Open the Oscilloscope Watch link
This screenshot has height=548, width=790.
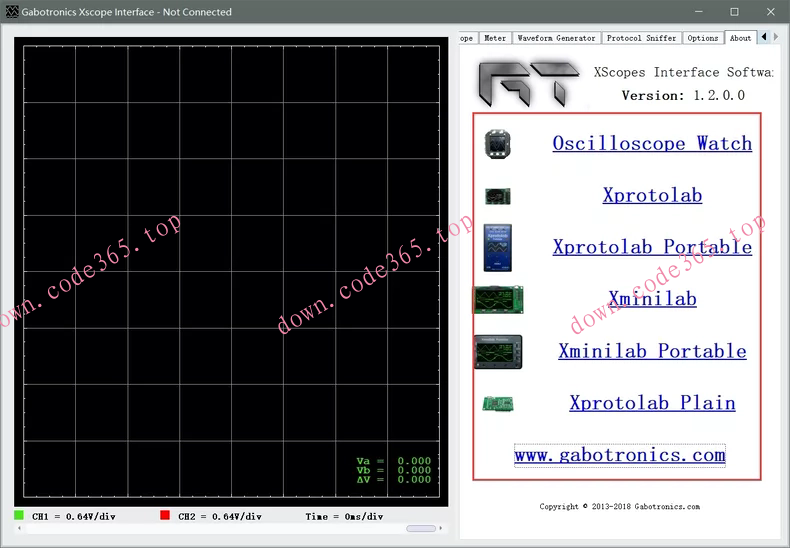[652, 144]
